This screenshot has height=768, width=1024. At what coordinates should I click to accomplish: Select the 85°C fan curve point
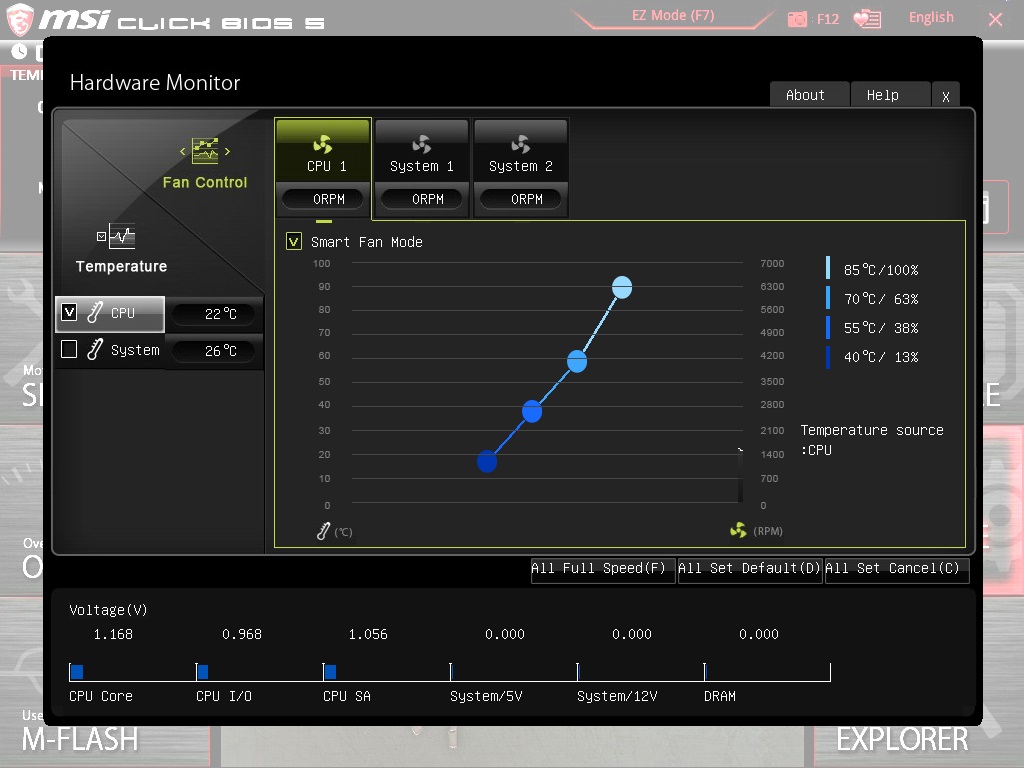coord(622,287)
